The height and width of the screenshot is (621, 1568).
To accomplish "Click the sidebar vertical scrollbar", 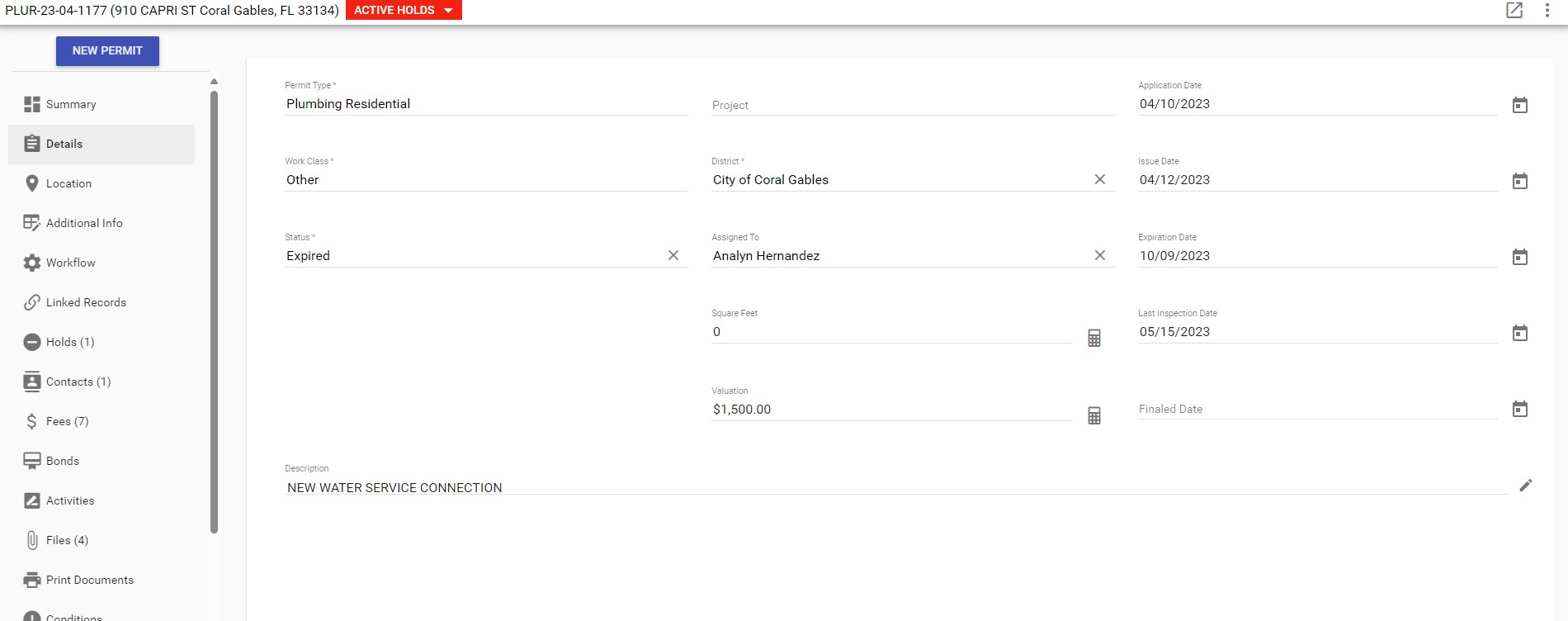I will point(214,314).
